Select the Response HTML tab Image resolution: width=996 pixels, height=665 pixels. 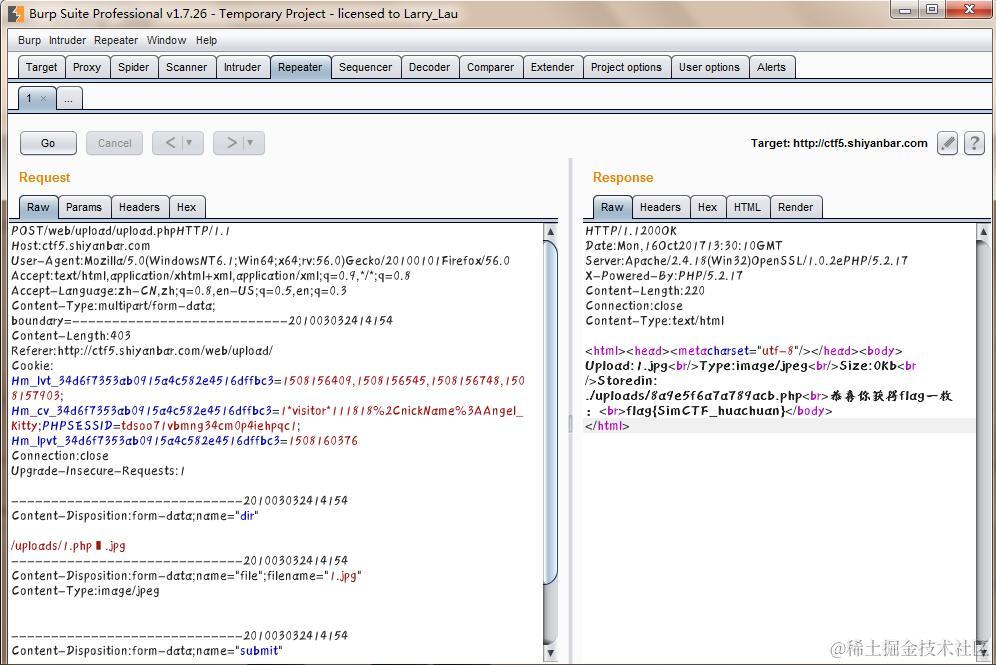[748, 207]
